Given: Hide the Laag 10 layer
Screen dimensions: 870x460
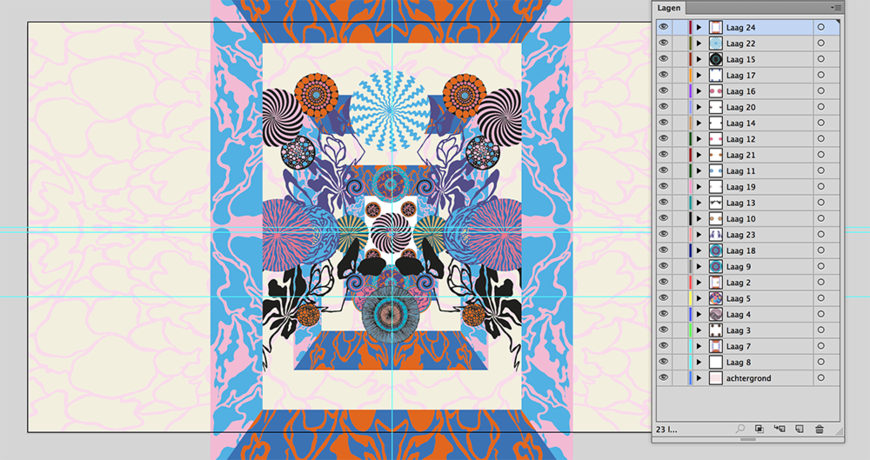Looking at the screenshot, I should click(x=663, y=219).
